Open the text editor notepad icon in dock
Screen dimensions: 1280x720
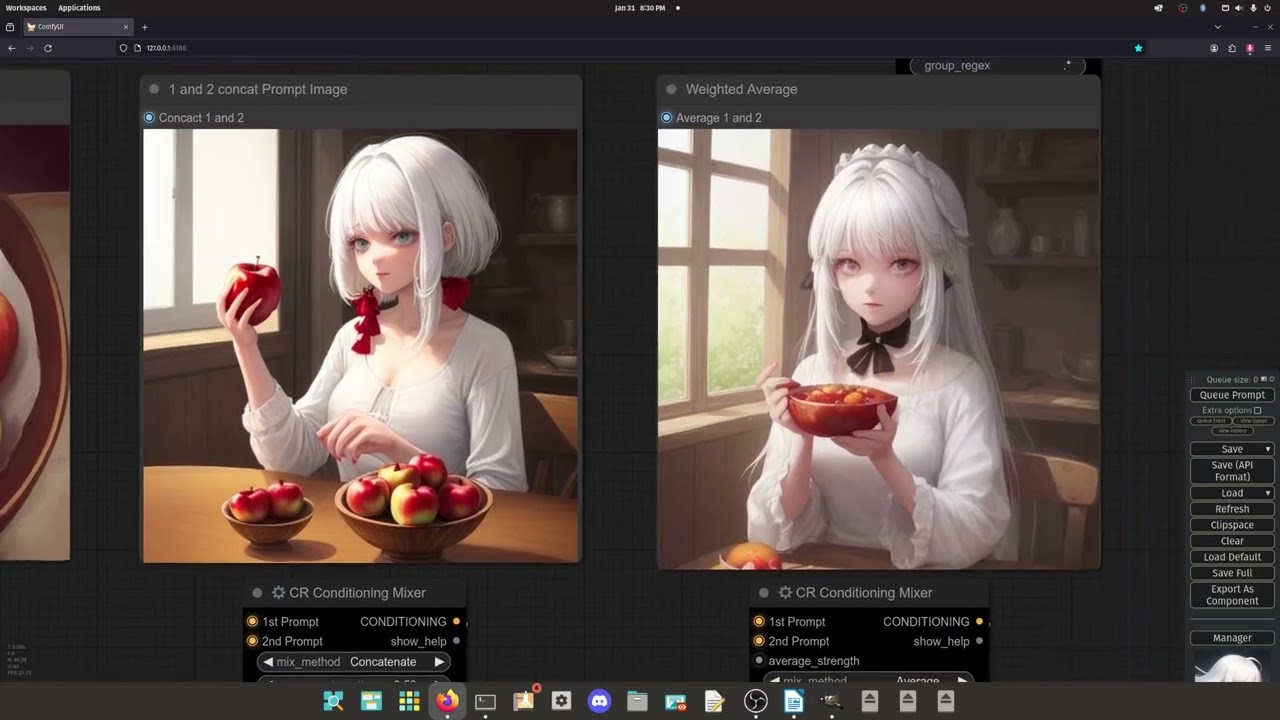tap(713, 701)
